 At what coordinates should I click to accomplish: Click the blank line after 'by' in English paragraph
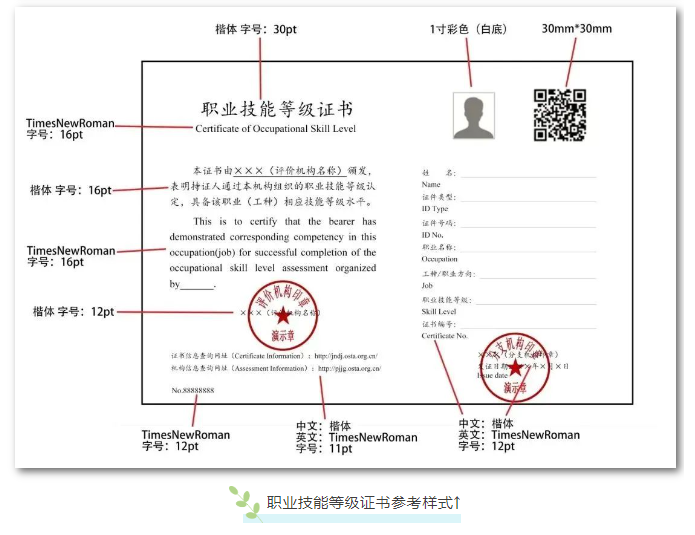click(198, 286)
